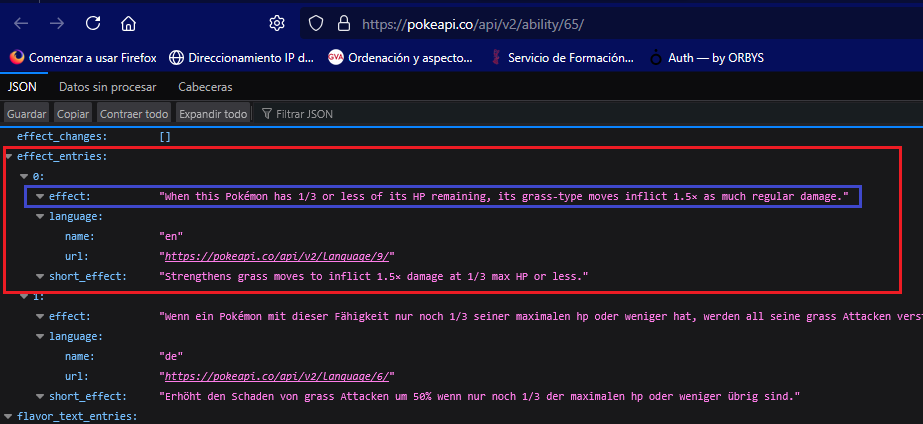
Task: Click the Expandir todo button
Action: coord(213,114)
